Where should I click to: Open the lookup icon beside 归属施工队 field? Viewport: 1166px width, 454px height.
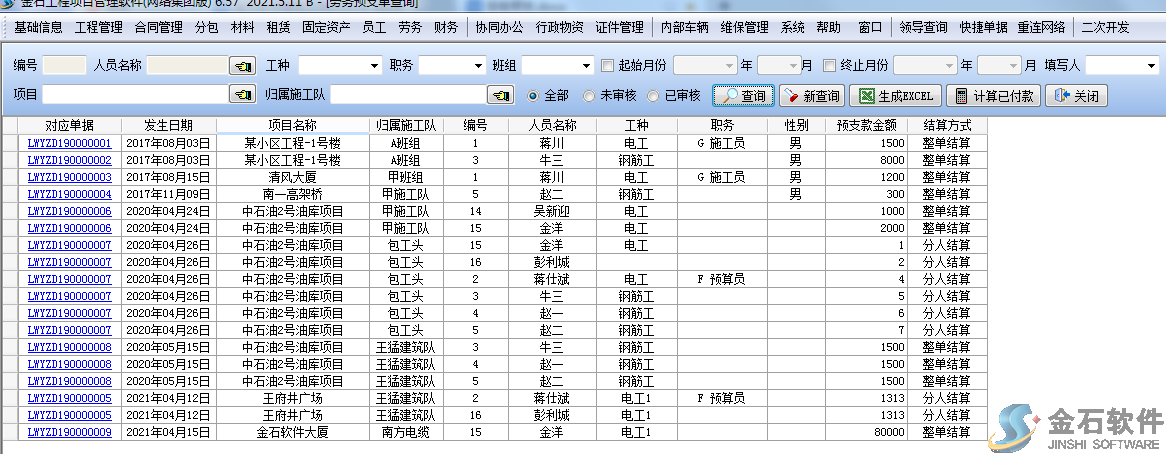pyautogui.click(x=500, y=95)
